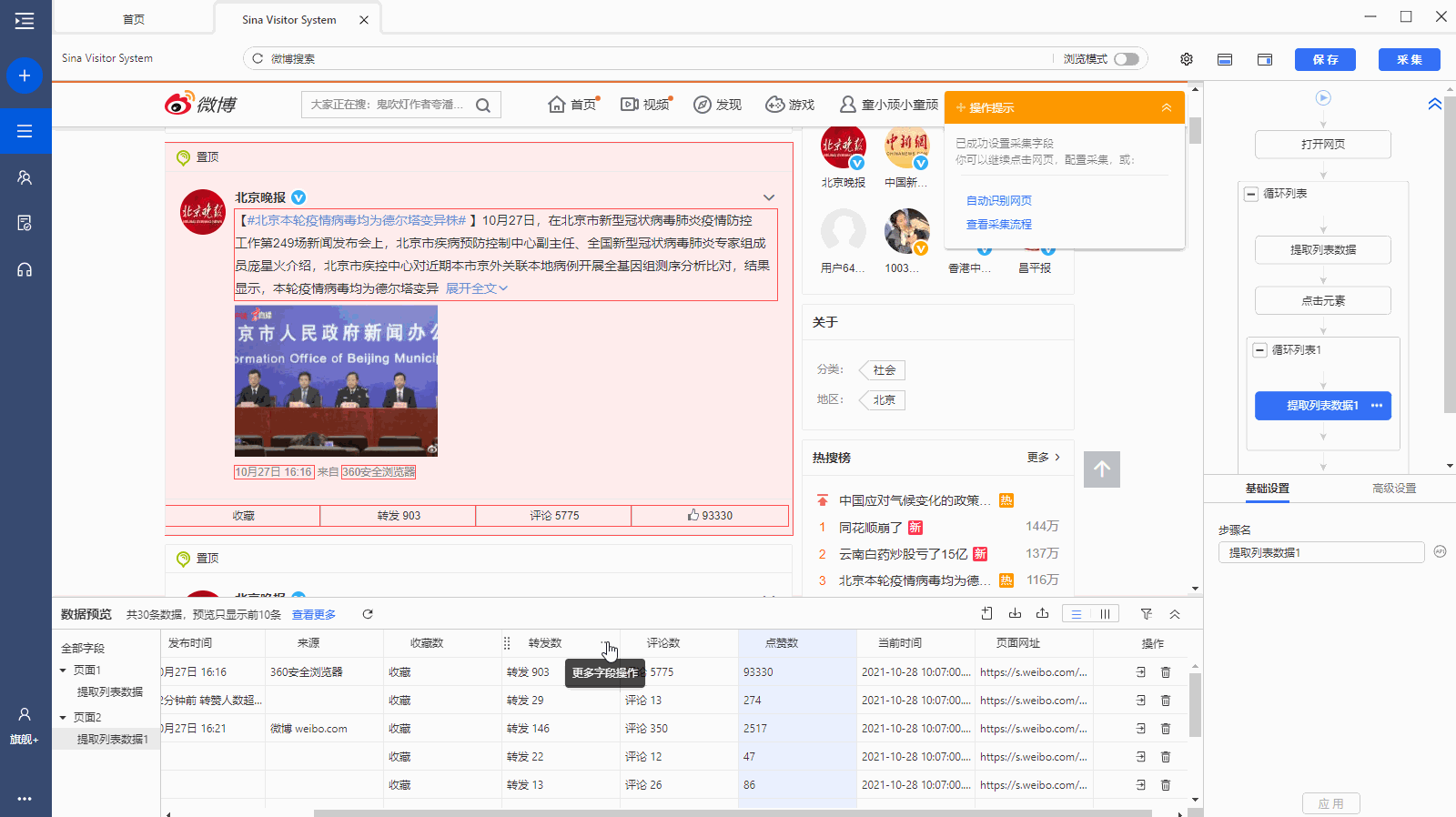Click the scroll-to-top arrow on the webpage
This screenshot has width=1456, height=817.
(1102, 469)
